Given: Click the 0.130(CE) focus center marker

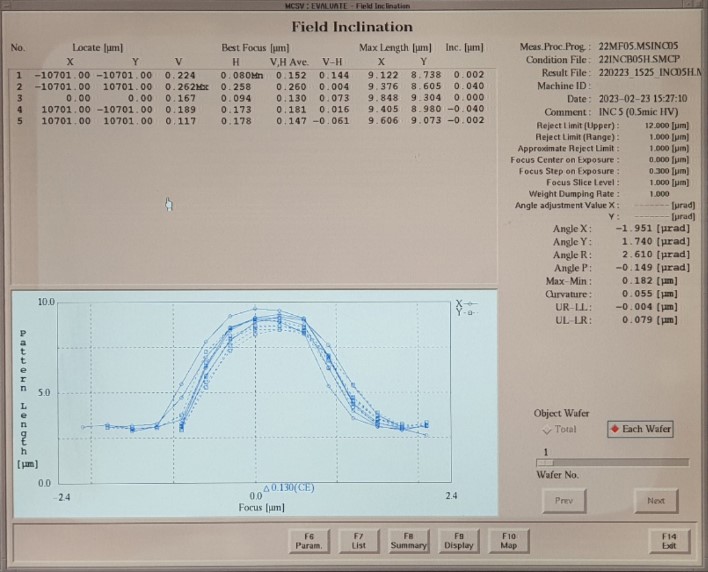Looking at the screenshot, I should [x=290, y=487].
